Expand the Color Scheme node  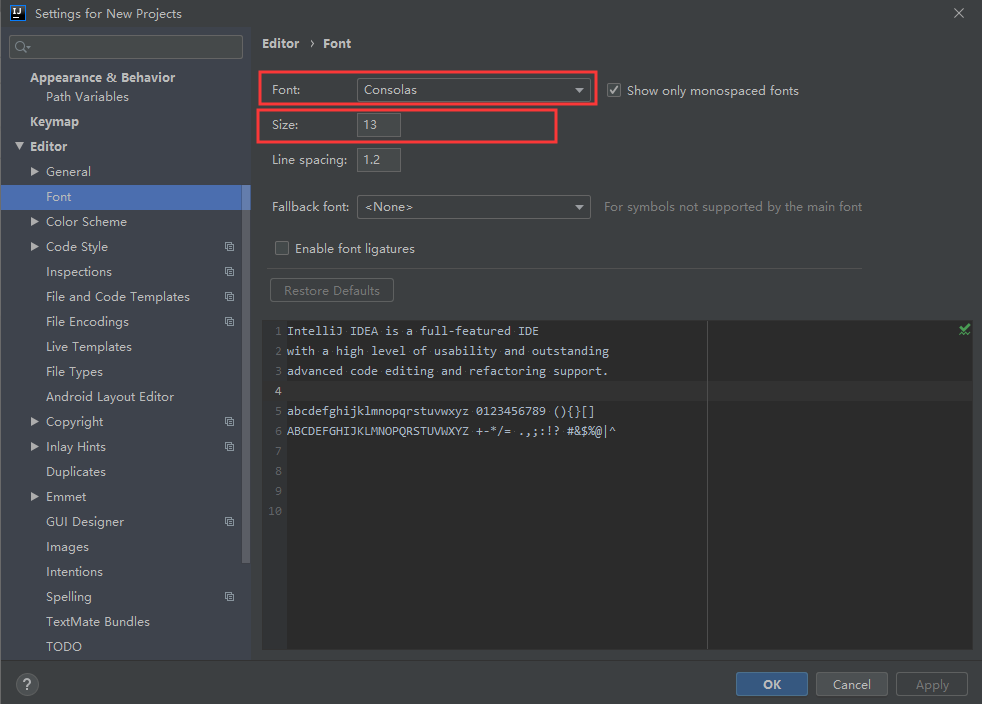pos(35,222)
